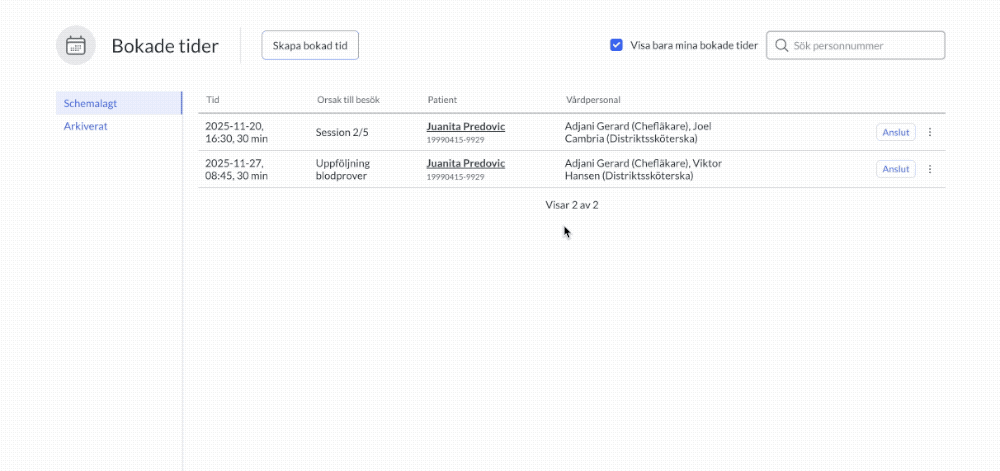Click the Visar 2 av 2 text

(571, 205)
